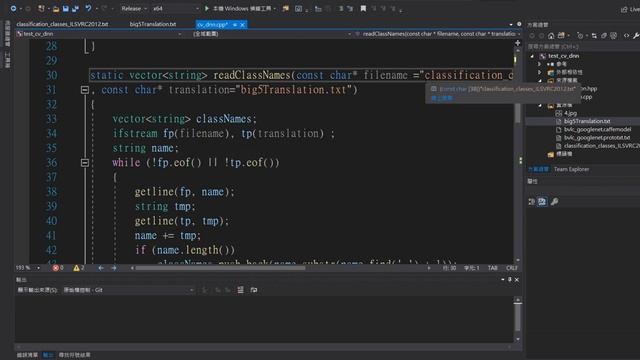Save the current file via toolbar
The height and width of the screenshot is (360, 640).
click(65, 9)
